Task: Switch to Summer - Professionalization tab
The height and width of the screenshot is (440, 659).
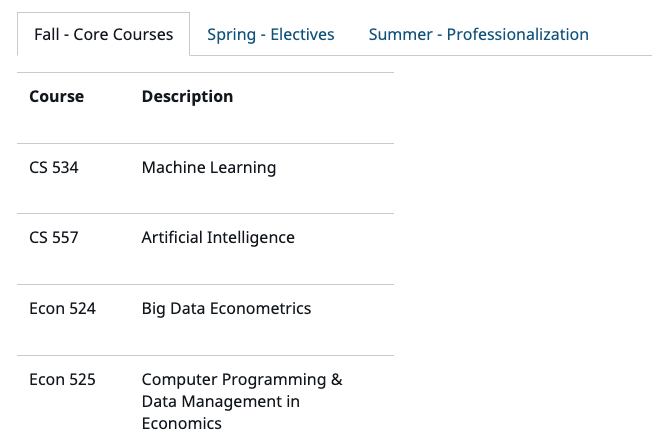Action: pos(478,34)
